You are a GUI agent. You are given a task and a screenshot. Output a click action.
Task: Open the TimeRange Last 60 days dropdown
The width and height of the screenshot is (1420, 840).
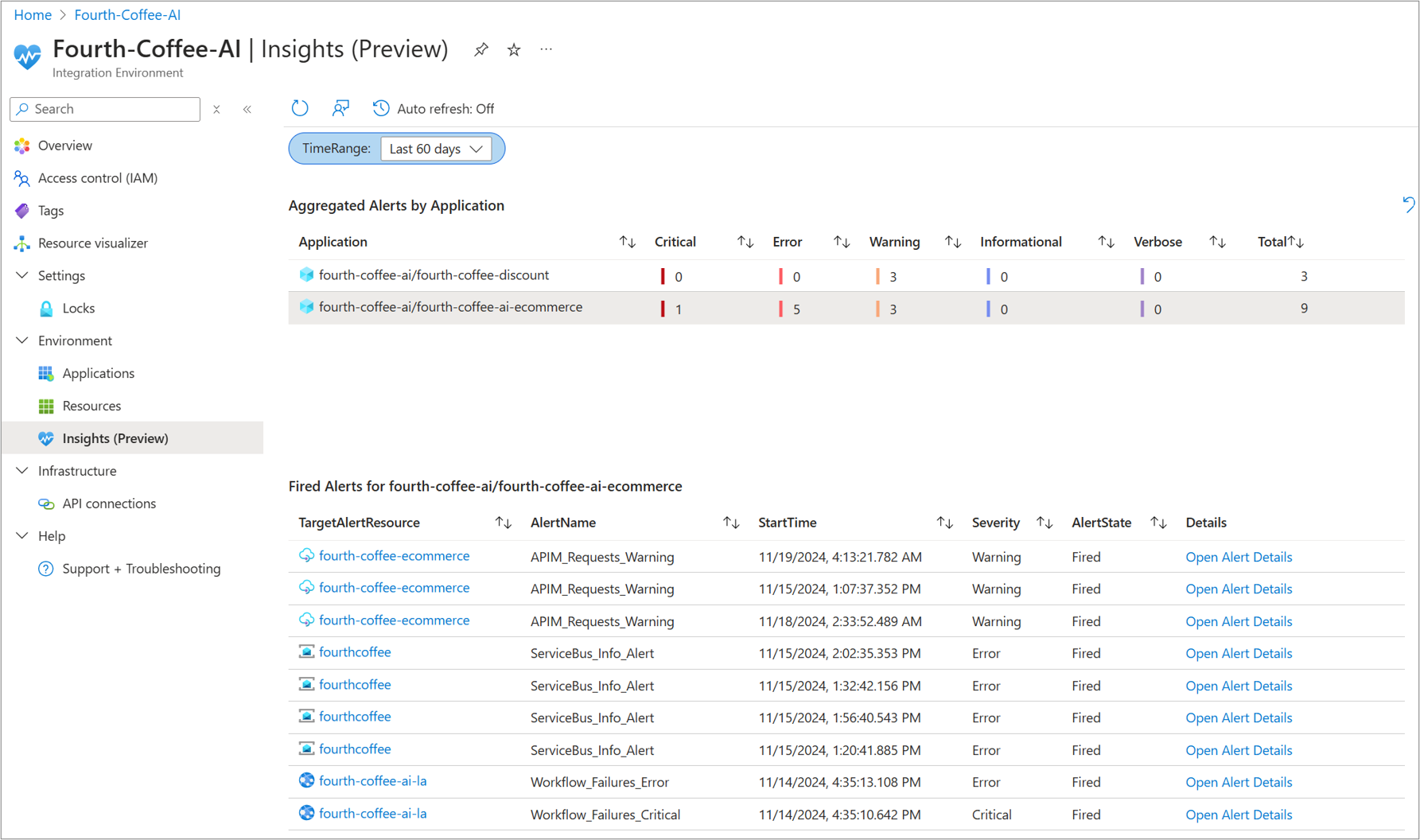point(436,149)
